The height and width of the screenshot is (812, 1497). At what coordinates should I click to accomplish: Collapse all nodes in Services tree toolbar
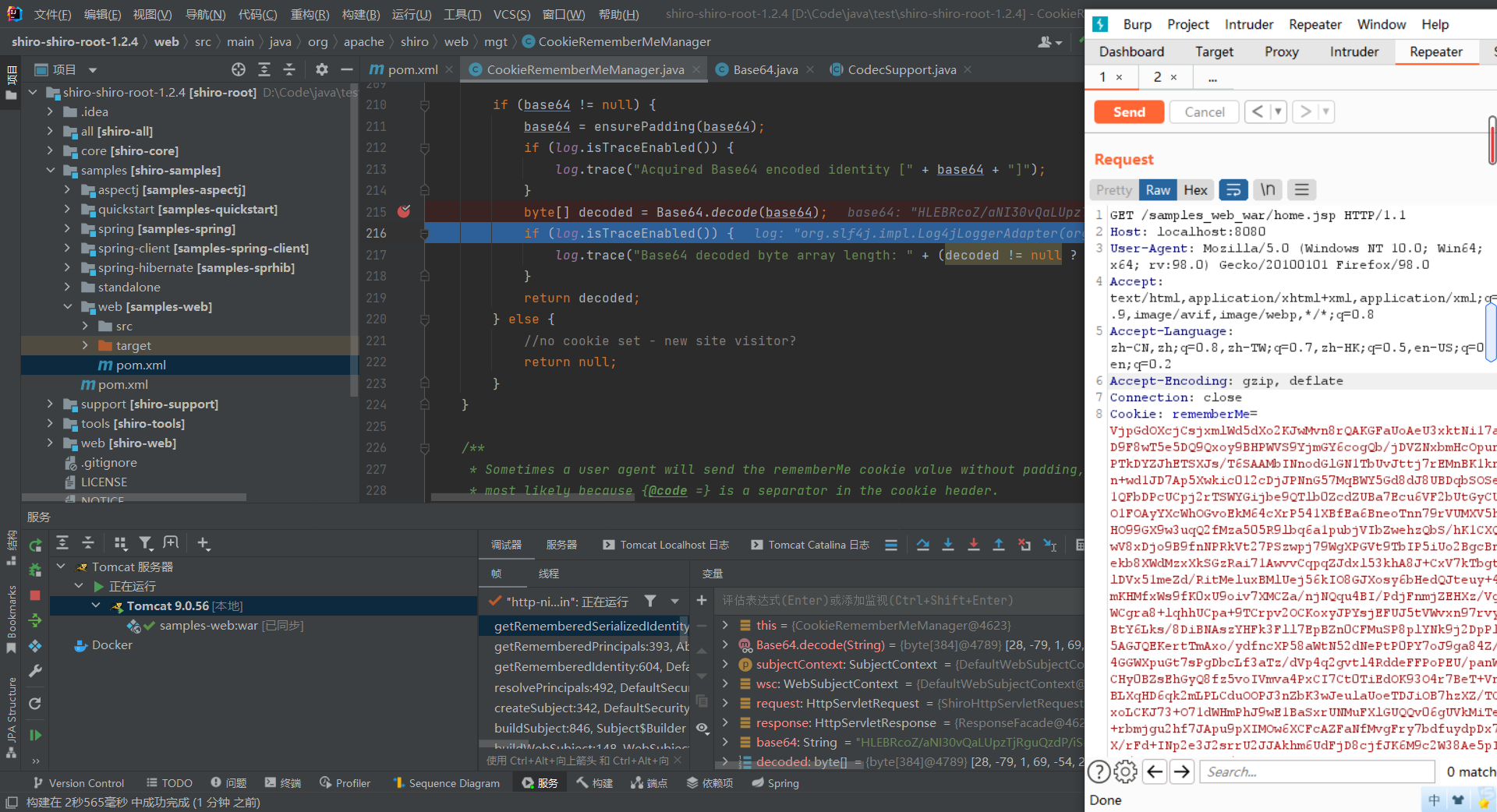tap(88, 543)
